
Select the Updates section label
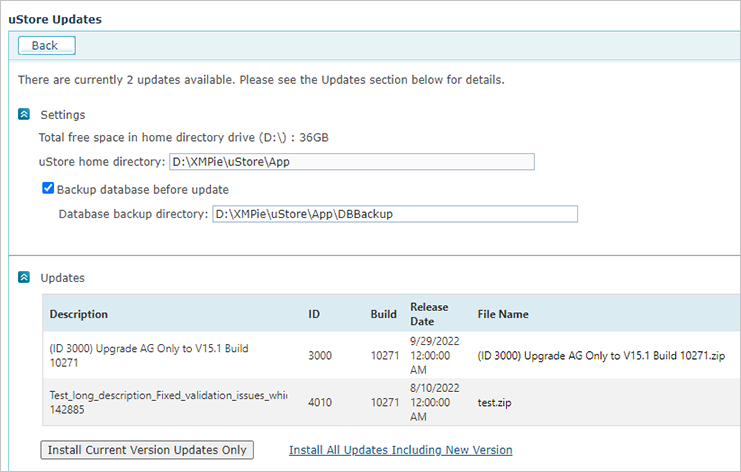pyautogui.click(x=62, y=278)
